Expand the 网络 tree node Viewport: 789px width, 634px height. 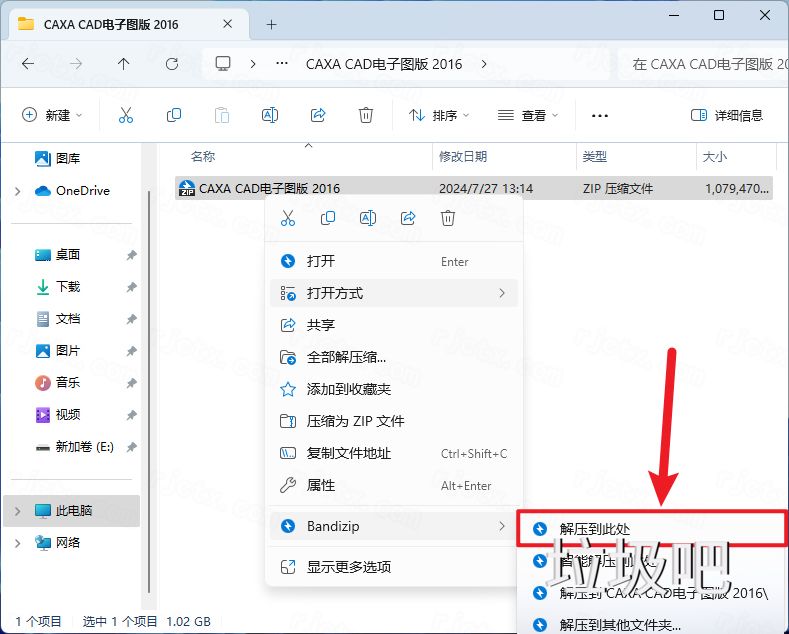click(18, 543)
